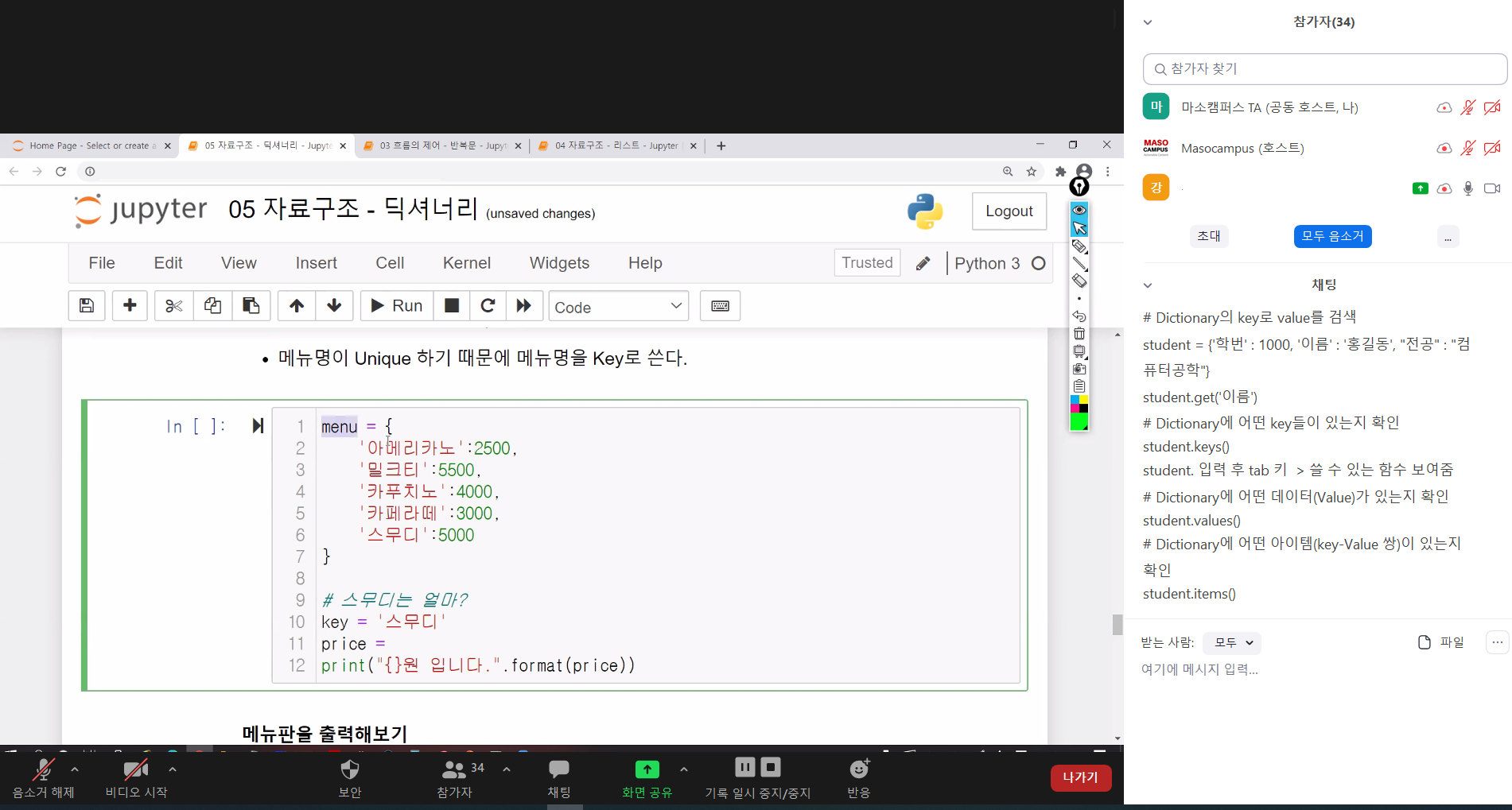The width and height of the screenshot is (1512, 810).
Task: Open the cell type Code dropdown
Action: pyautogui.click(x=618, y=307)
